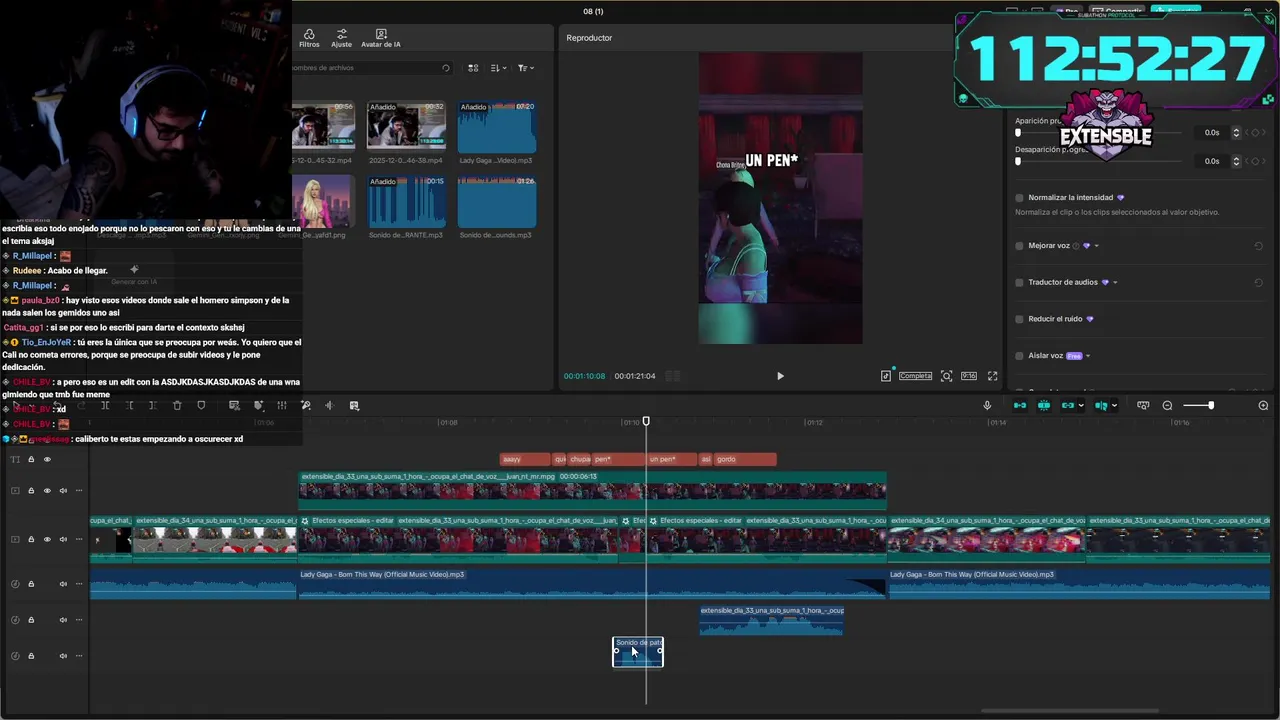1280x720 pixels.
Task: Reset the Traductor de audios setting
Action: pos(1258,283)
